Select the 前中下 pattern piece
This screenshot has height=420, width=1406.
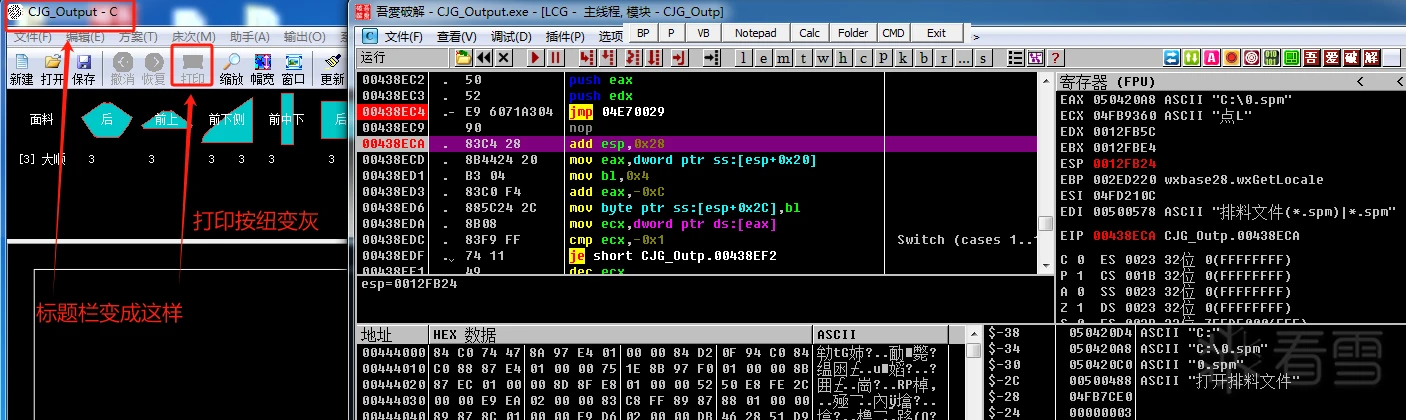click(287, 118)
